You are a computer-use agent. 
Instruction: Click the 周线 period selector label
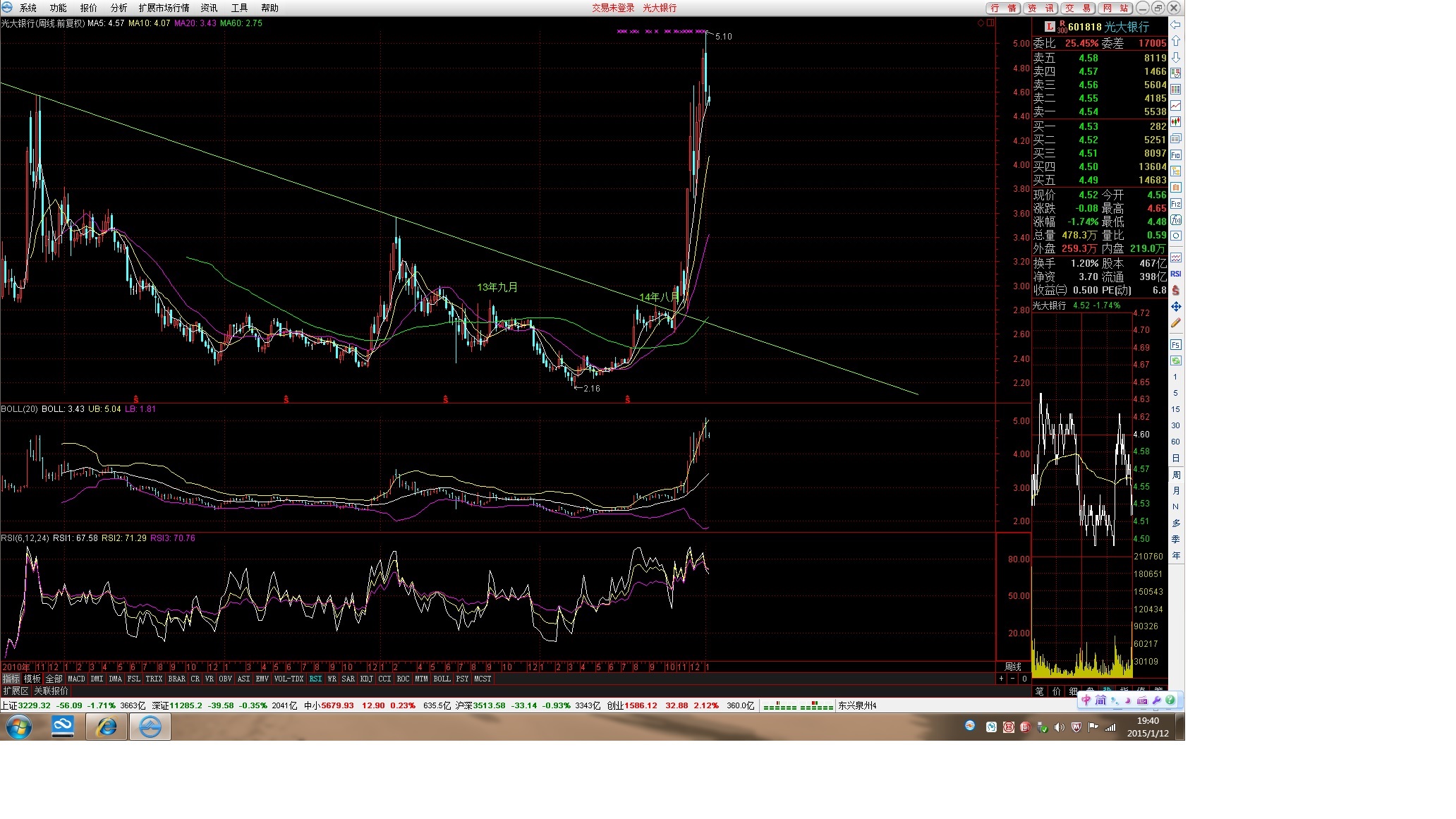(x=1013, y=667)
